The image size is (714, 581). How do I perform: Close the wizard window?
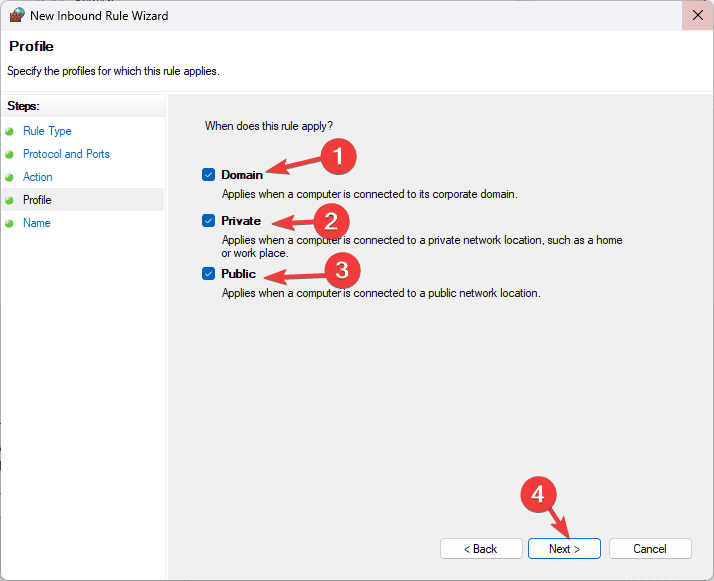696,15
